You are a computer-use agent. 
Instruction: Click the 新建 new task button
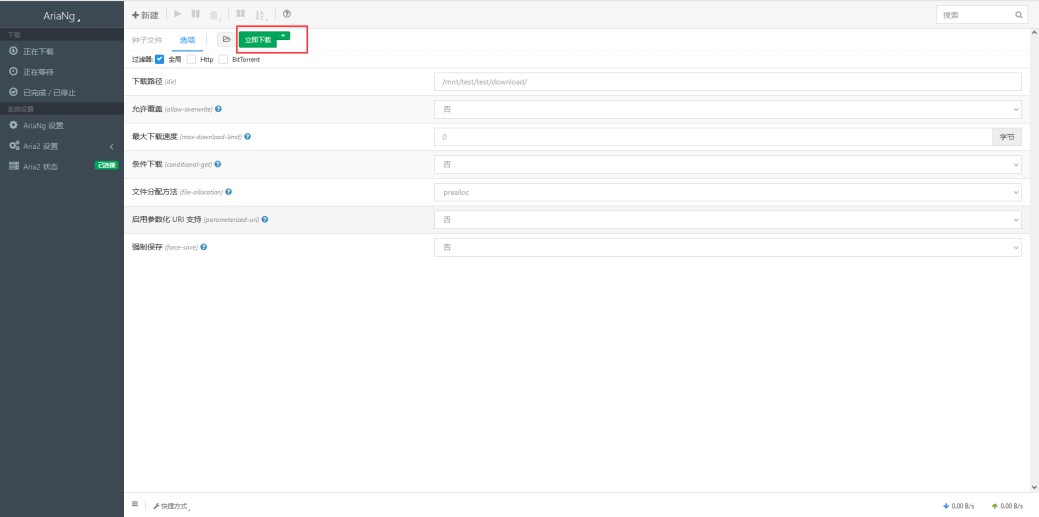146,14
